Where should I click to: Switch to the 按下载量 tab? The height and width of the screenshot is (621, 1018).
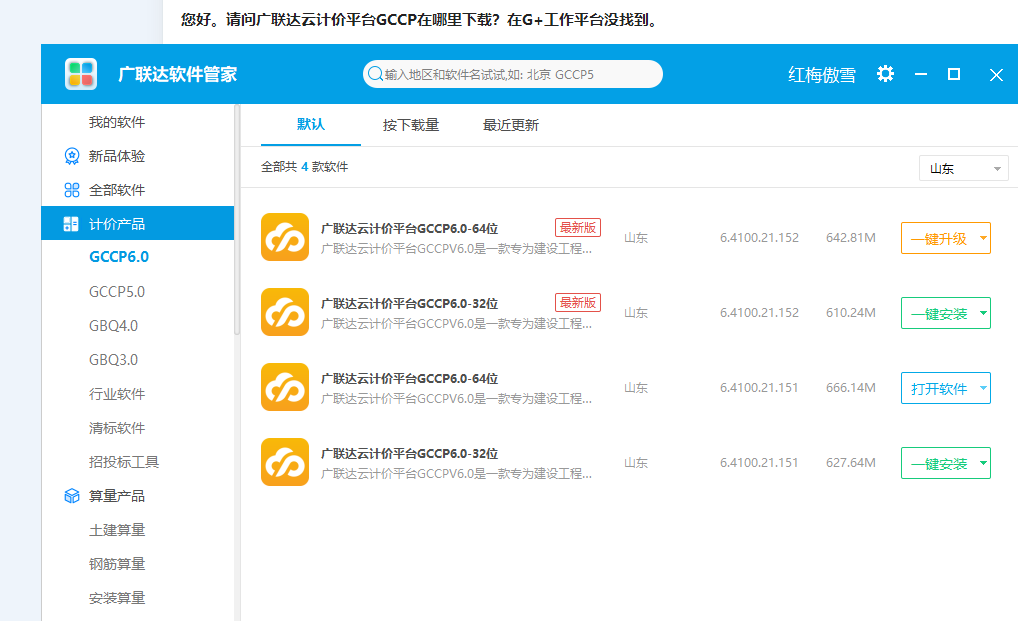click(411, 125)
